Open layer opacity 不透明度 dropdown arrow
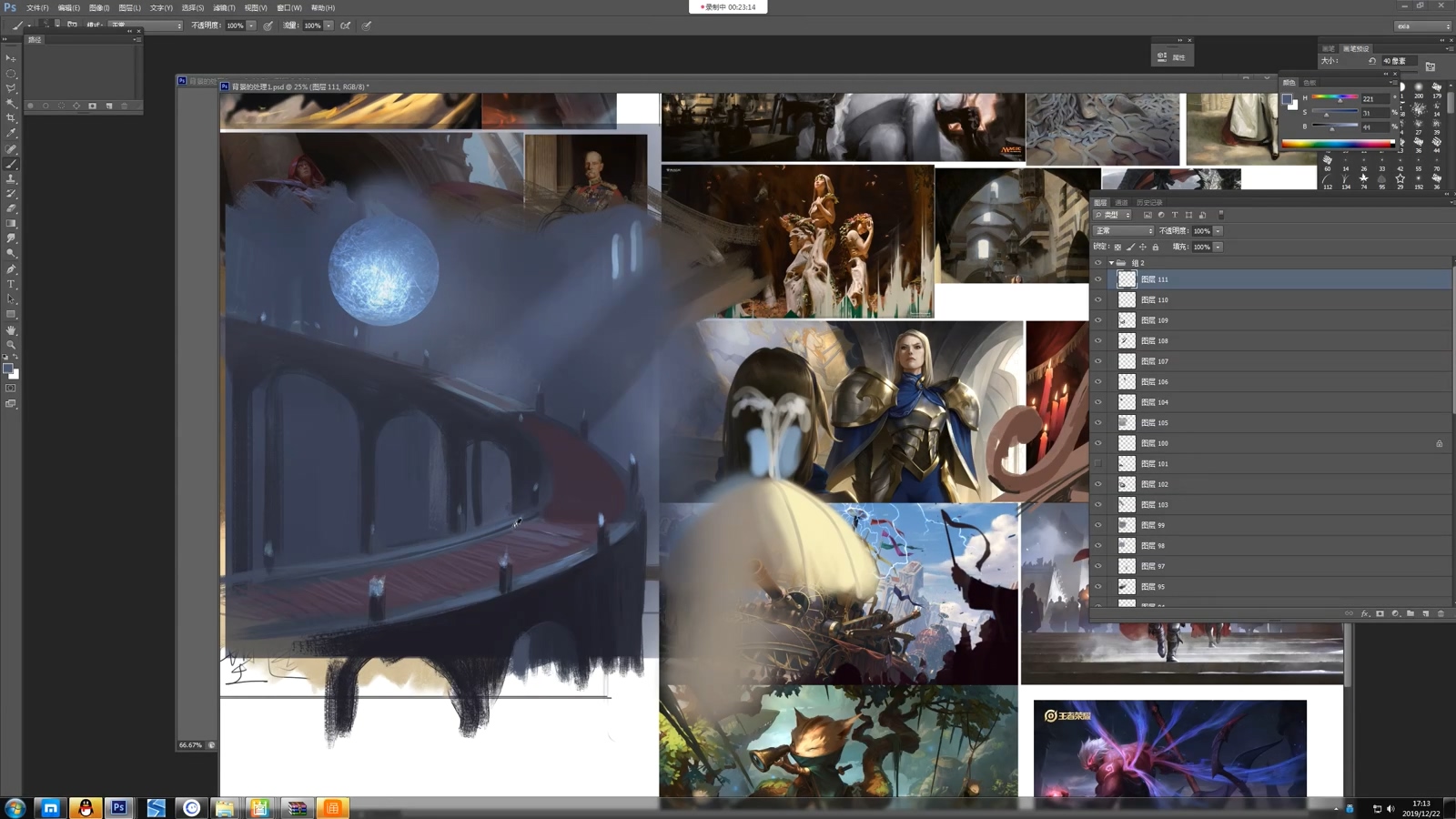 point(1218,231)
